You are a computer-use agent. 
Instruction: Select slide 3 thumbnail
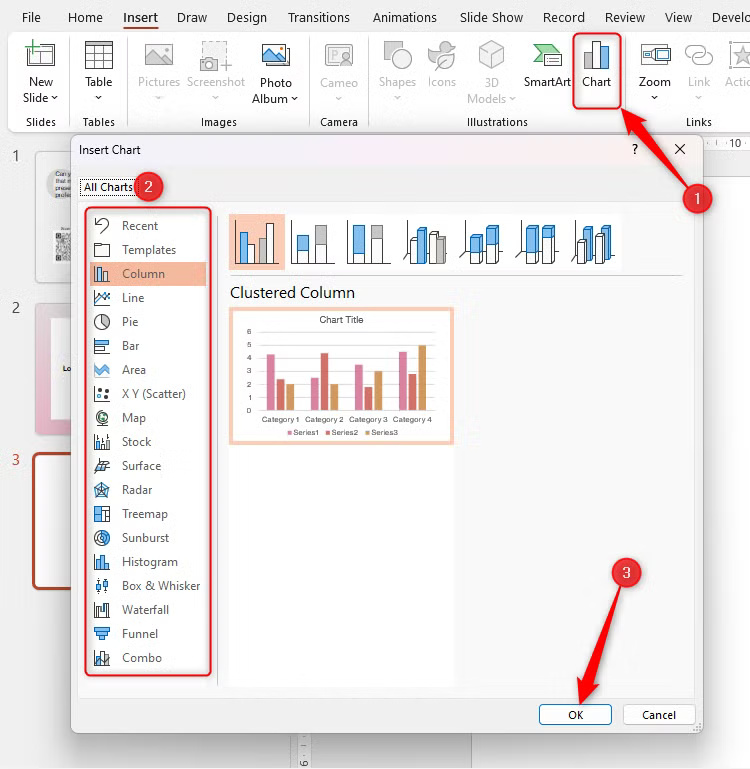click(52, 521)
